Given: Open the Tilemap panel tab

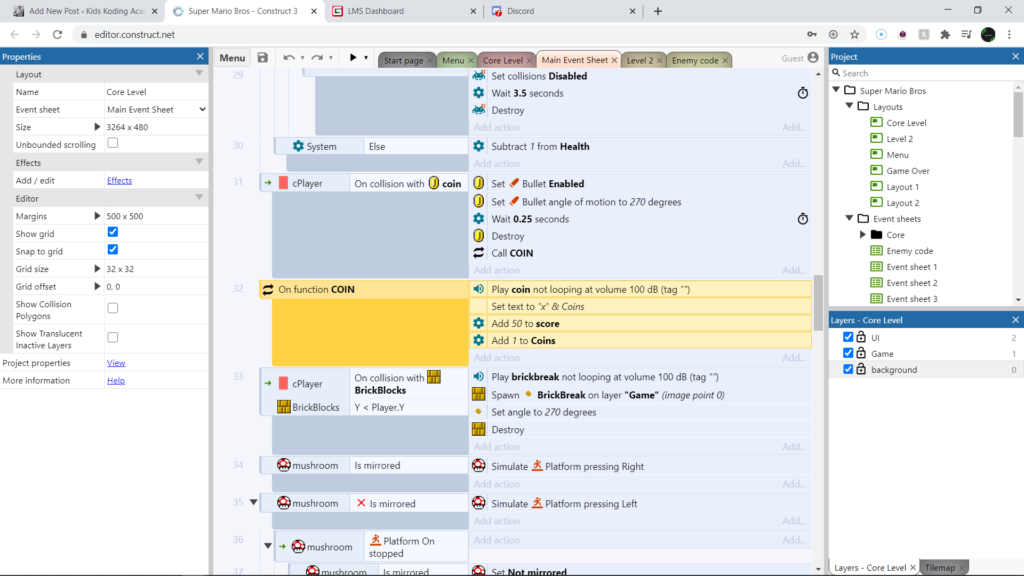Looking at the screenshot, I should click(x=940, y=568).
